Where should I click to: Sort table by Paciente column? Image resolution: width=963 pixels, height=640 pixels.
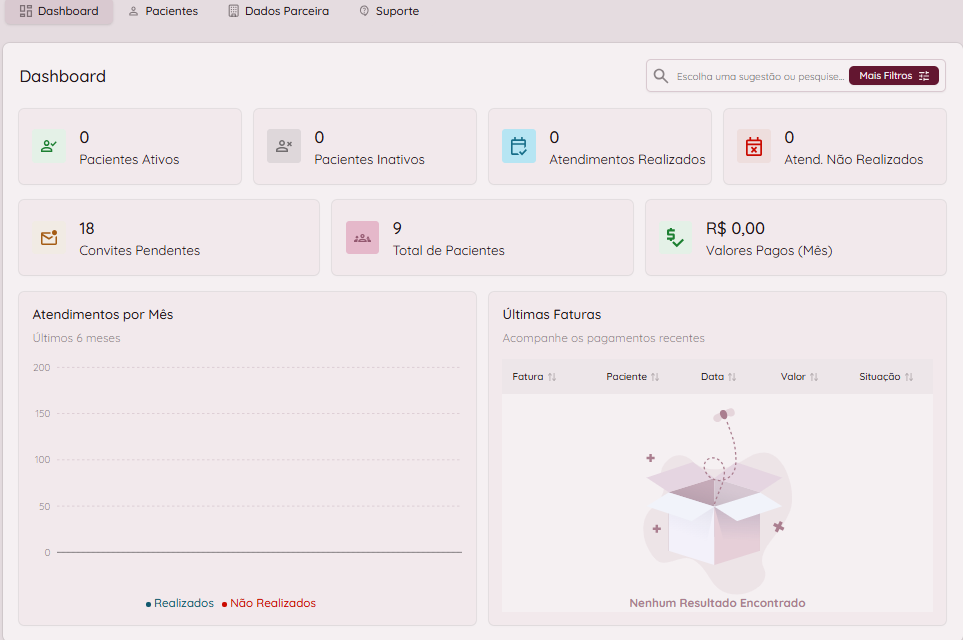pos(633,377)
